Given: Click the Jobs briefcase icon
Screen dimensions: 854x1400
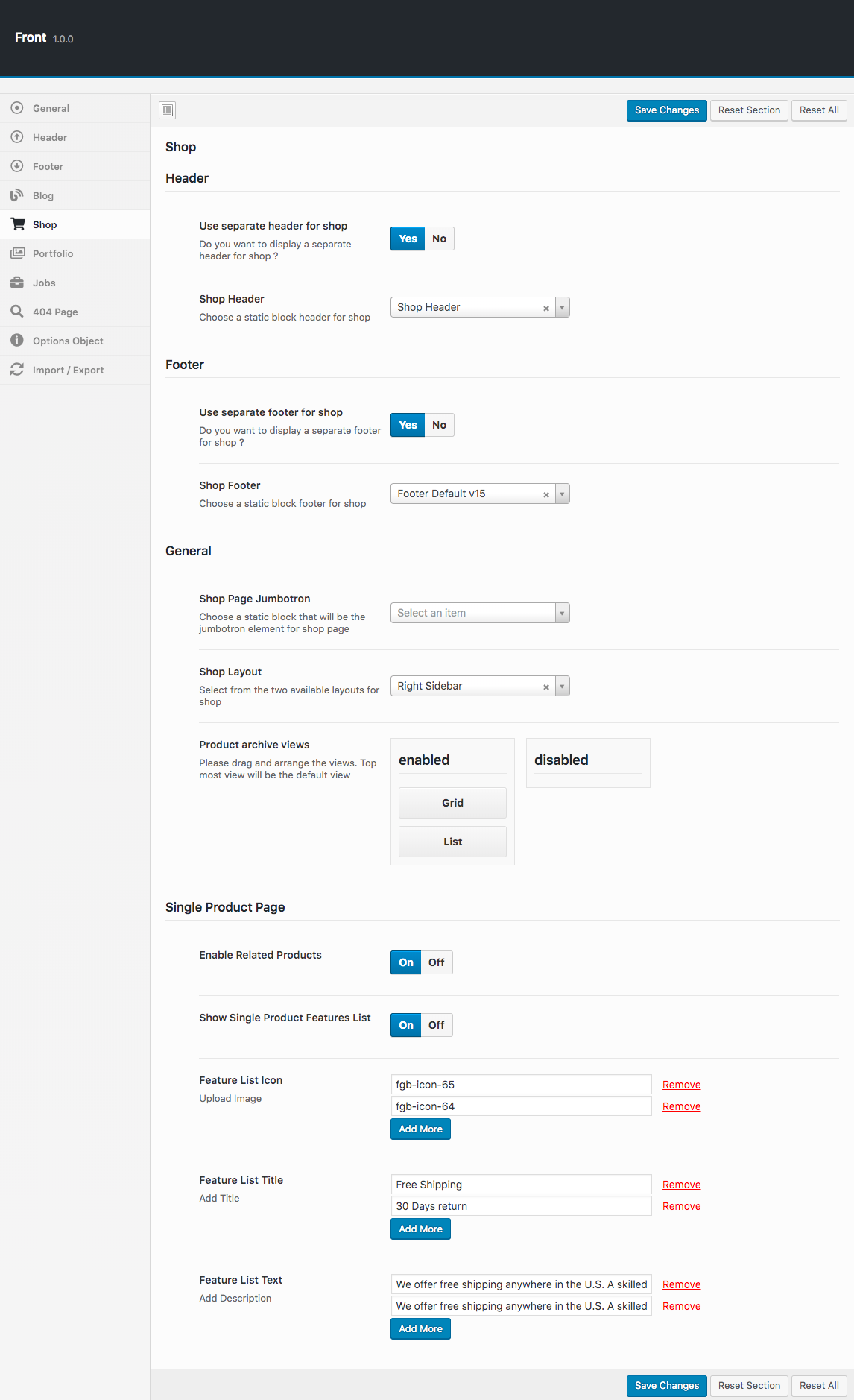Looking at the screenshot, I should 17,283.
